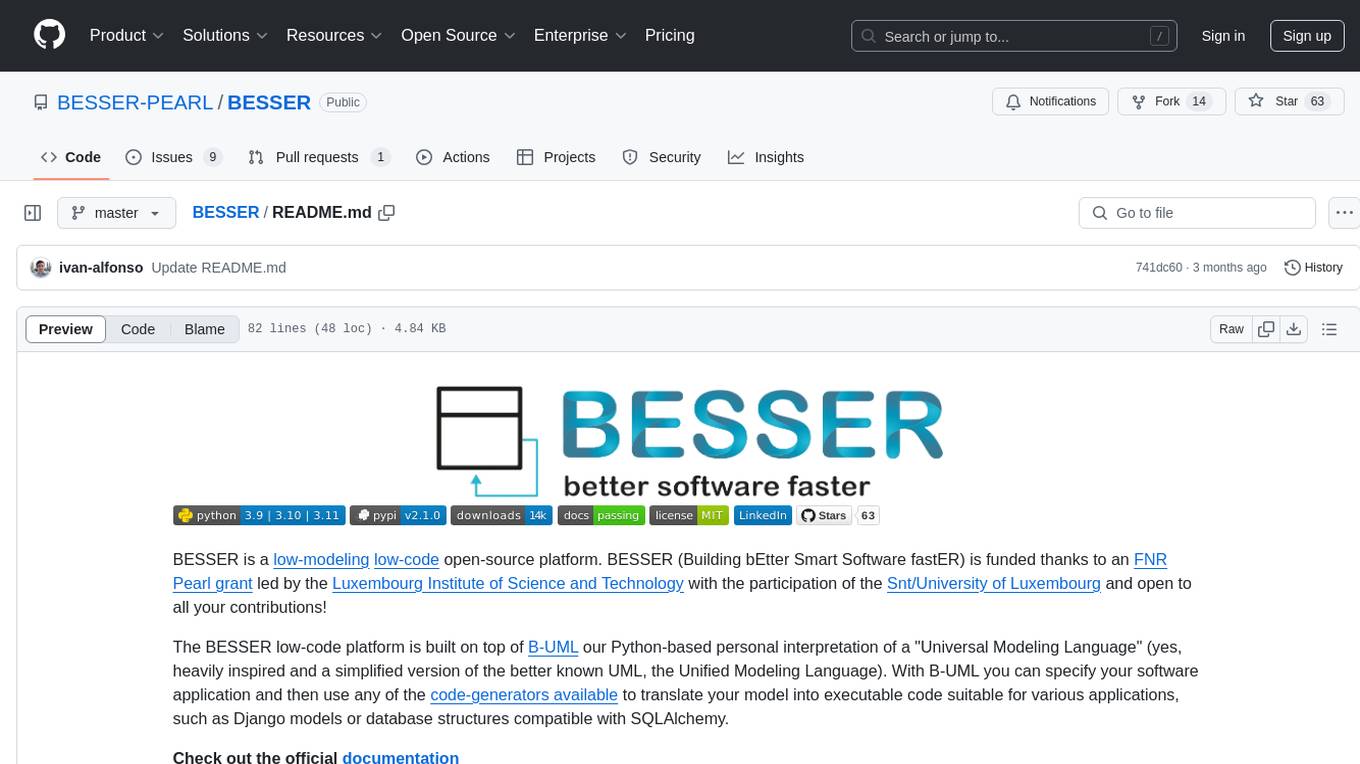Switch to the Actions tab
The image size is (1360, 764).
(x=452, y=157)
